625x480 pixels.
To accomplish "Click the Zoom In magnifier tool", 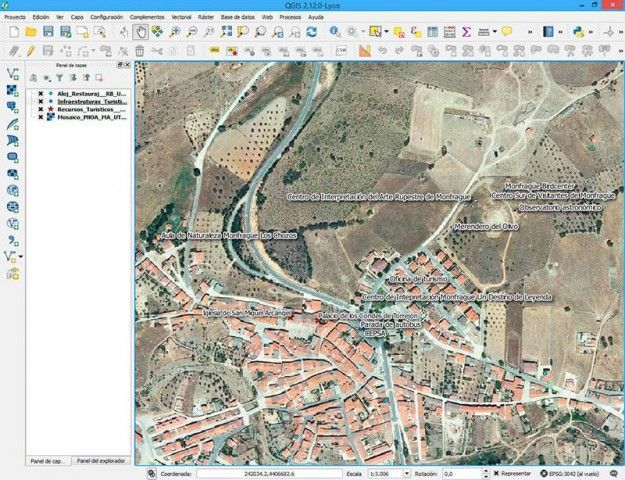I will pos(175,32).
